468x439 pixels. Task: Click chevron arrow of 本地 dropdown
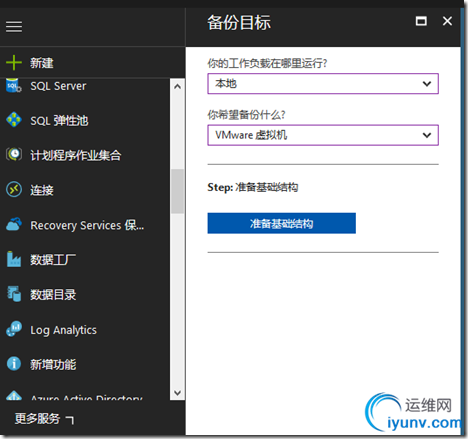tap(427, 84)
